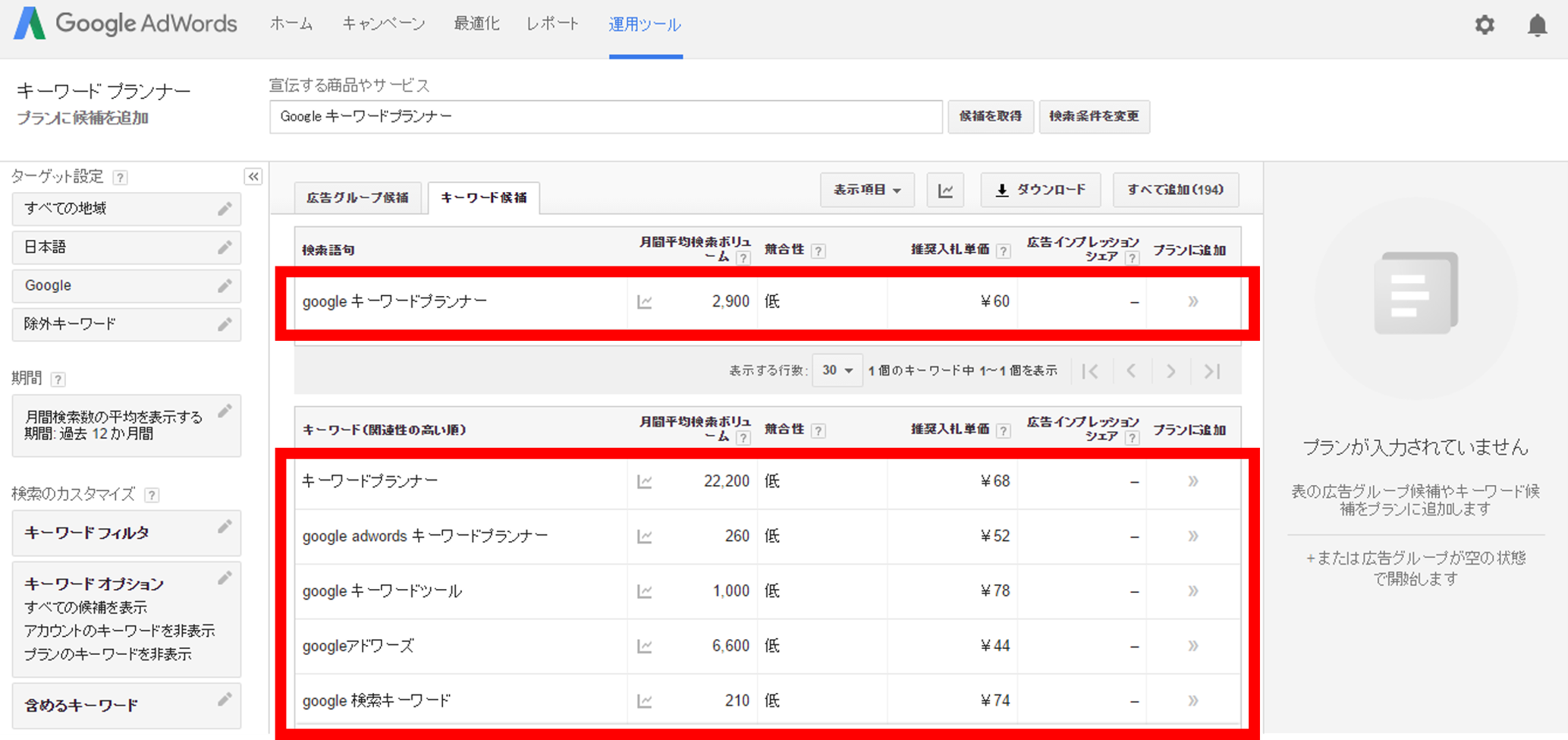
Task: Add google 検索キーワード to plan
Action: point(1193,701)
